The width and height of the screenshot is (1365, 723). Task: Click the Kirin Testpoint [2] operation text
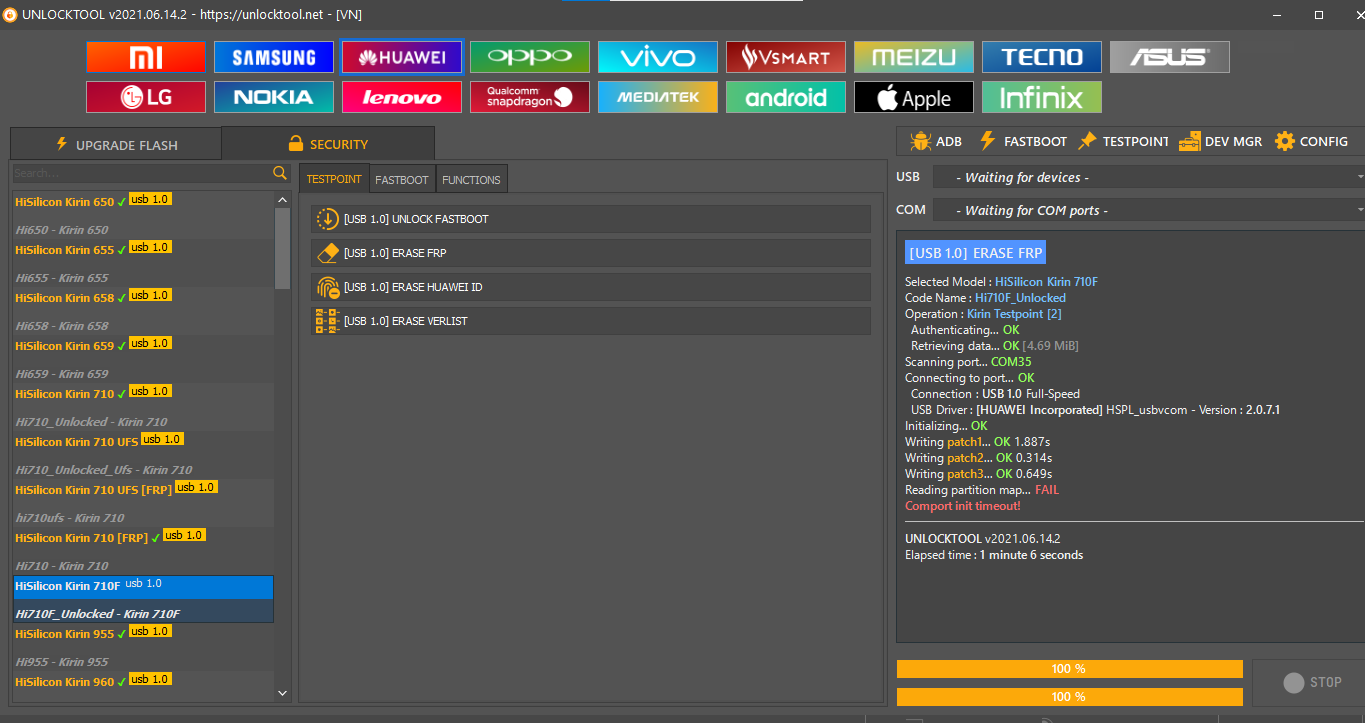(x=1014, y=314)
